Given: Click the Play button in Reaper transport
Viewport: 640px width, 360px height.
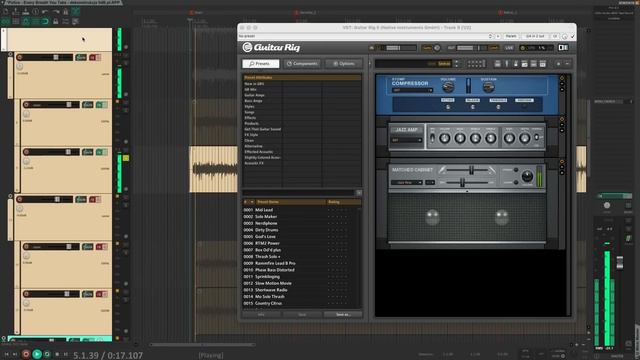Looking at the screenshot, I should pyautogui.click(x=37, y=354).
